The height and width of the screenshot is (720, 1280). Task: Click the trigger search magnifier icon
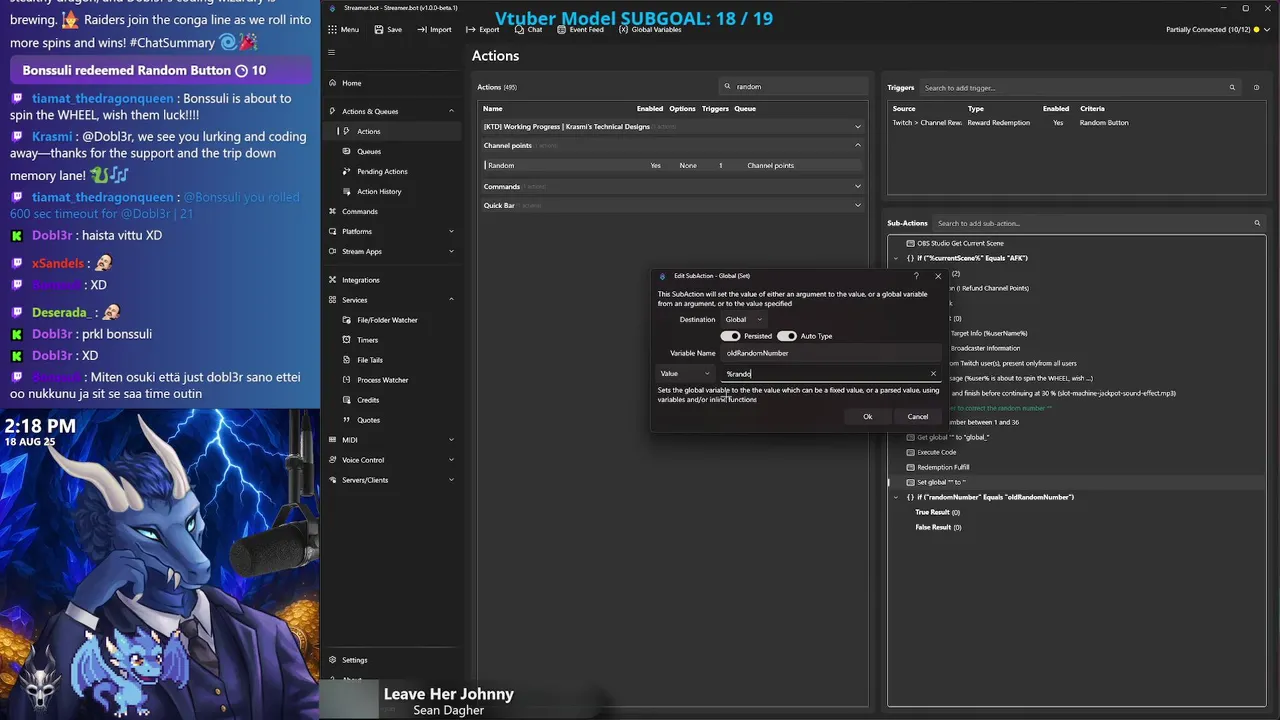pyautogui.click(x=1233, y=88)
